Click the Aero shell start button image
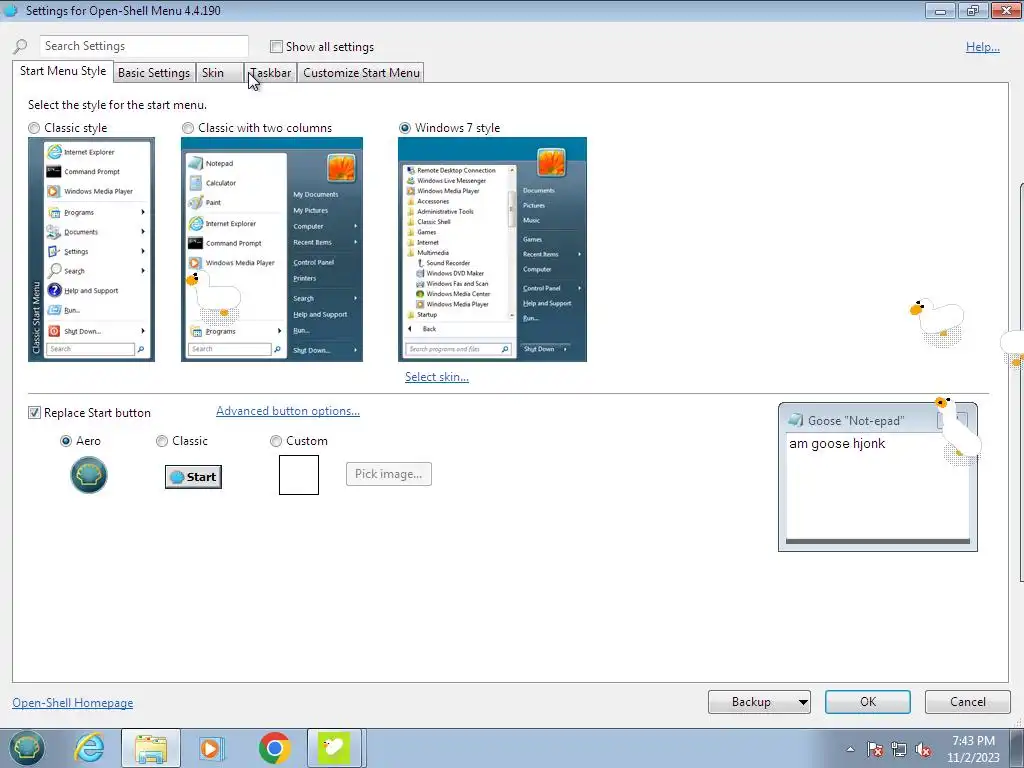This screenshot has height=768, width=1024. [x=89, y=475]
